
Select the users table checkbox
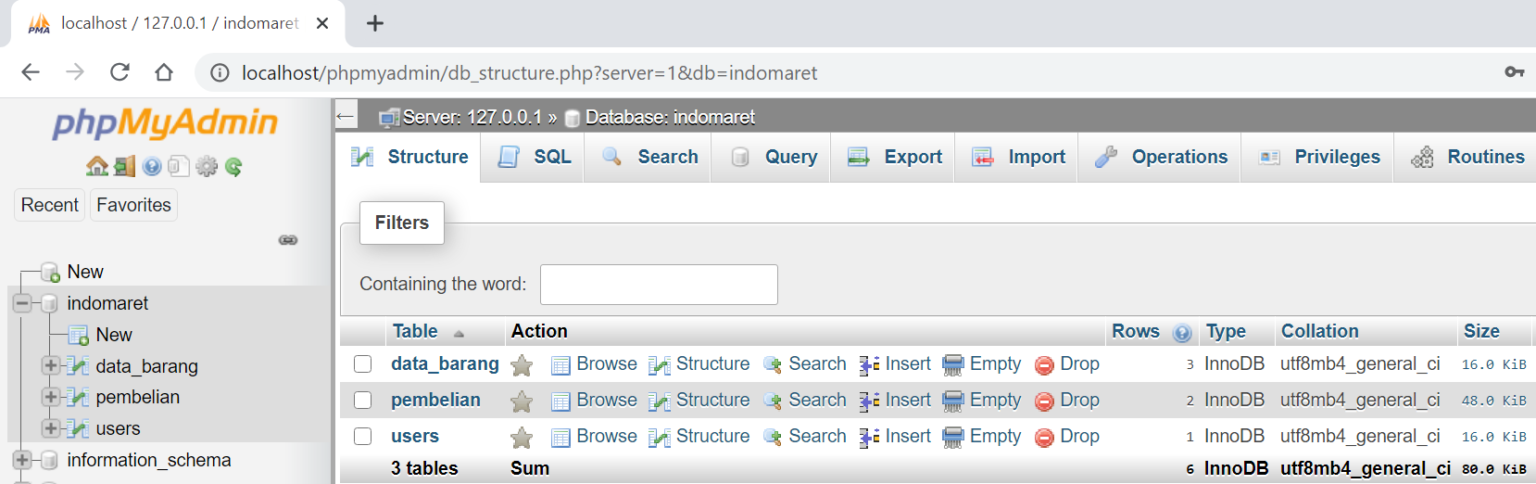363,436
